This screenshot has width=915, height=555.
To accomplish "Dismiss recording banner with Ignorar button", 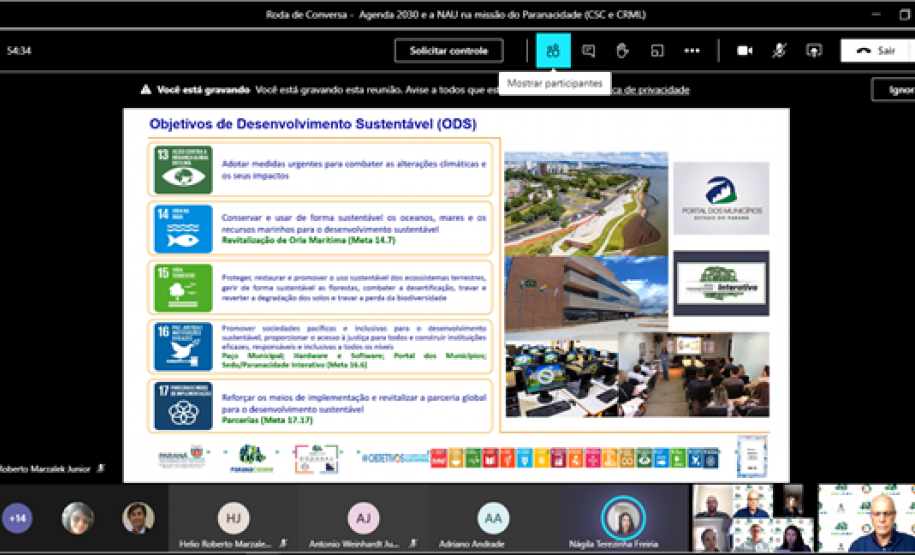I will click(893, 90).
